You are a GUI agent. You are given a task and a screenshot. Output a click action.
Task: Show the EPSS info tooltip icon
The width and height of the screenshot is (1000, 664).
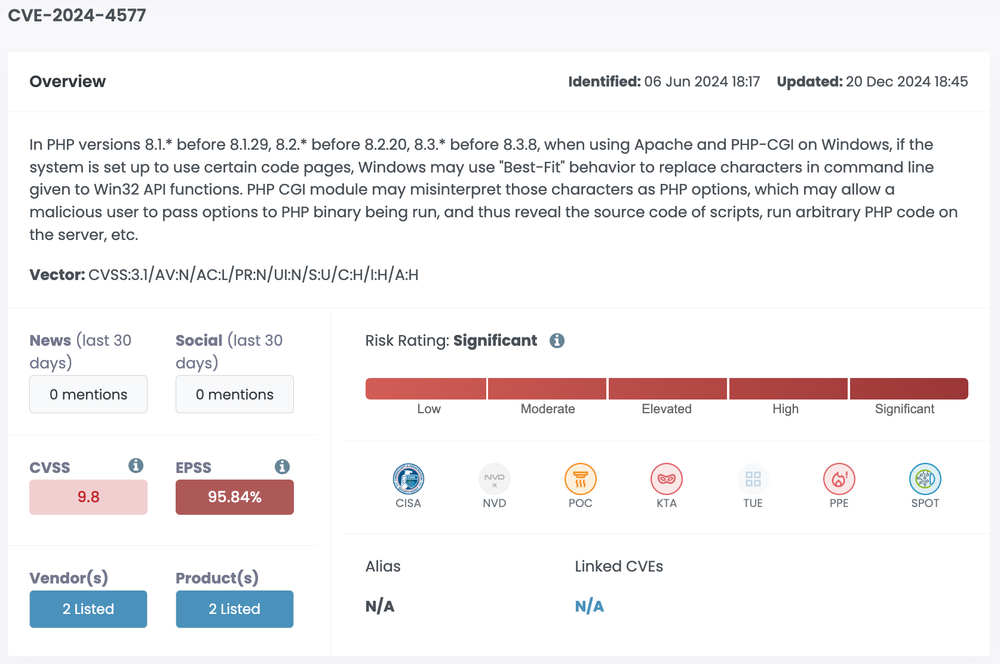282,466
